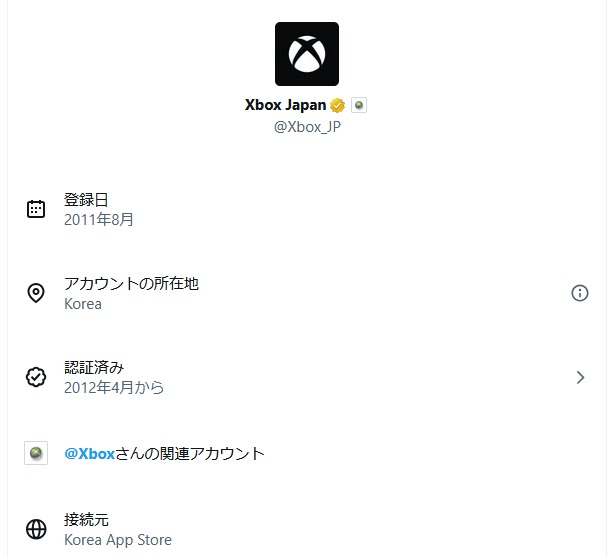Image resolution: width=613 pixels, height=558 pixels.
Task: Open the info circle for account location
Action: (x=580, y=293)
